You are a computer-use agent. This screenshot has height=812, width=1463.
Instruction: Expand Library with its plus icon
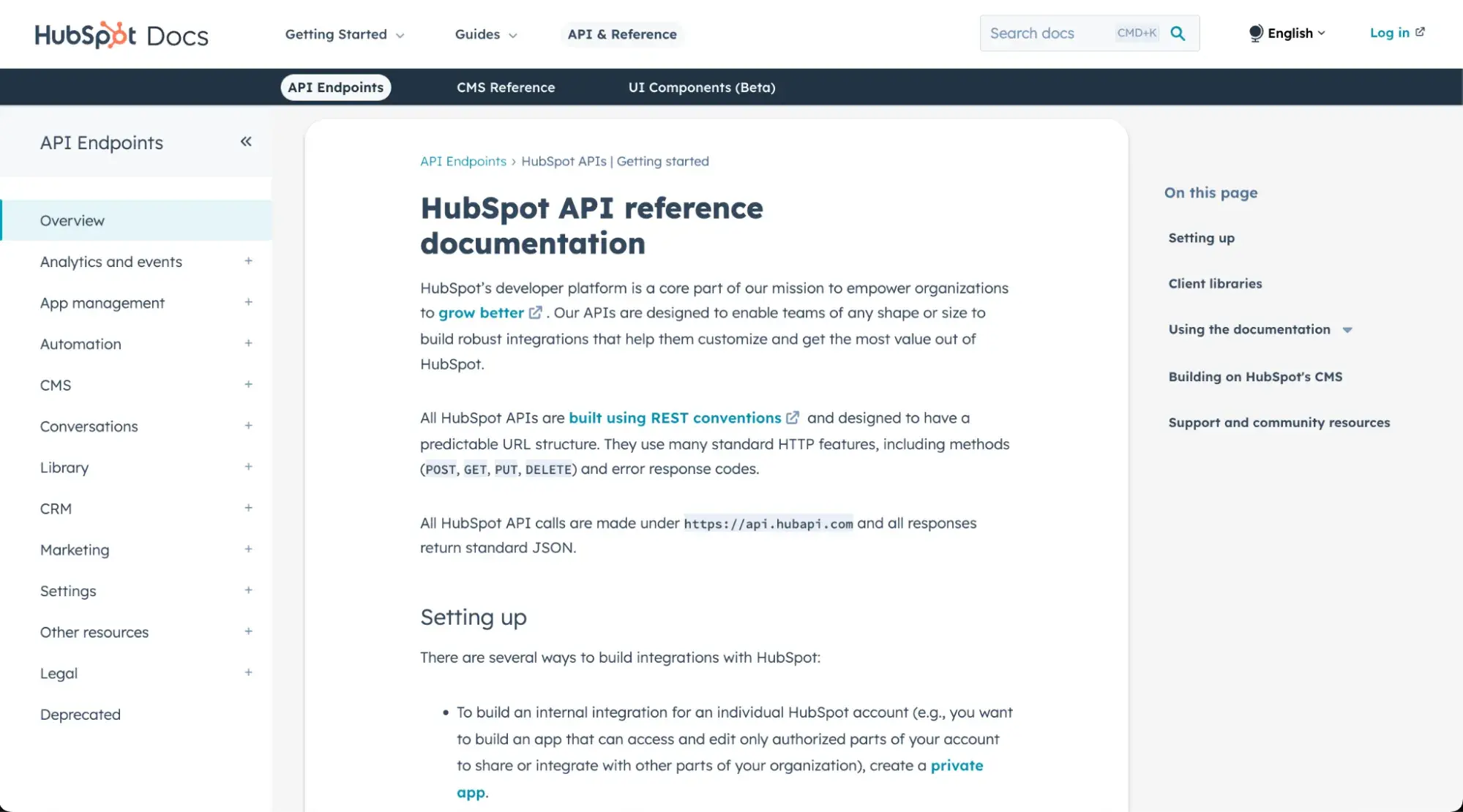pyautogui.click(x=249, y=467)
